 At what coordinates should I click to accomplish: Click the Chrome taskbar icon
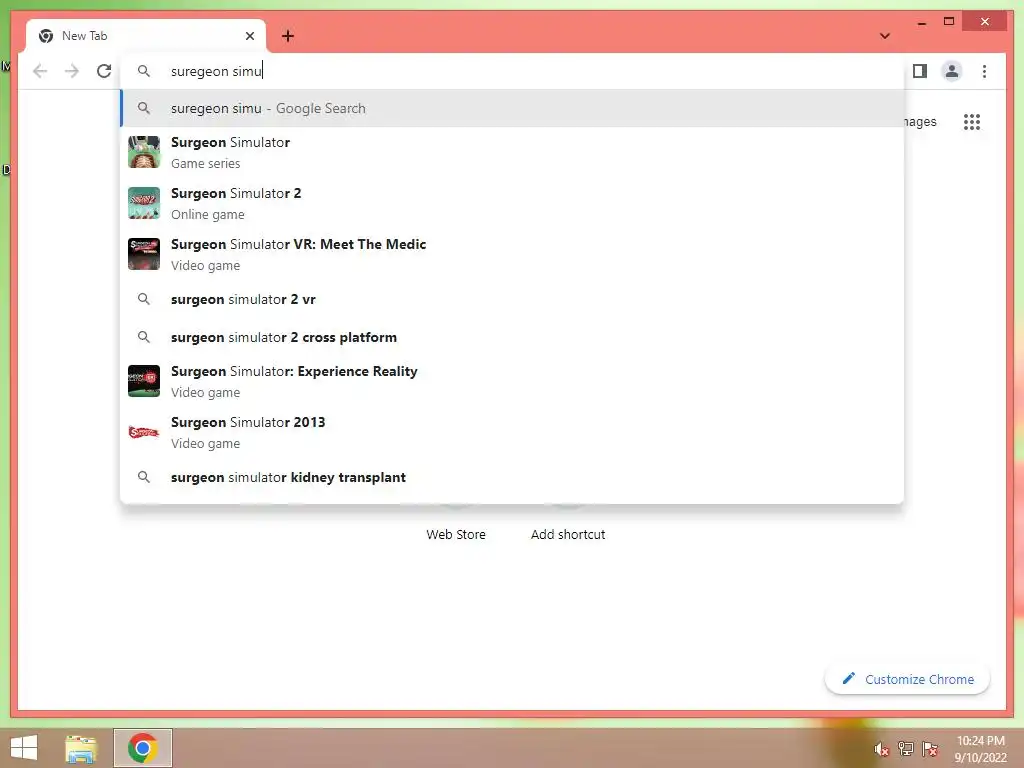143,748
